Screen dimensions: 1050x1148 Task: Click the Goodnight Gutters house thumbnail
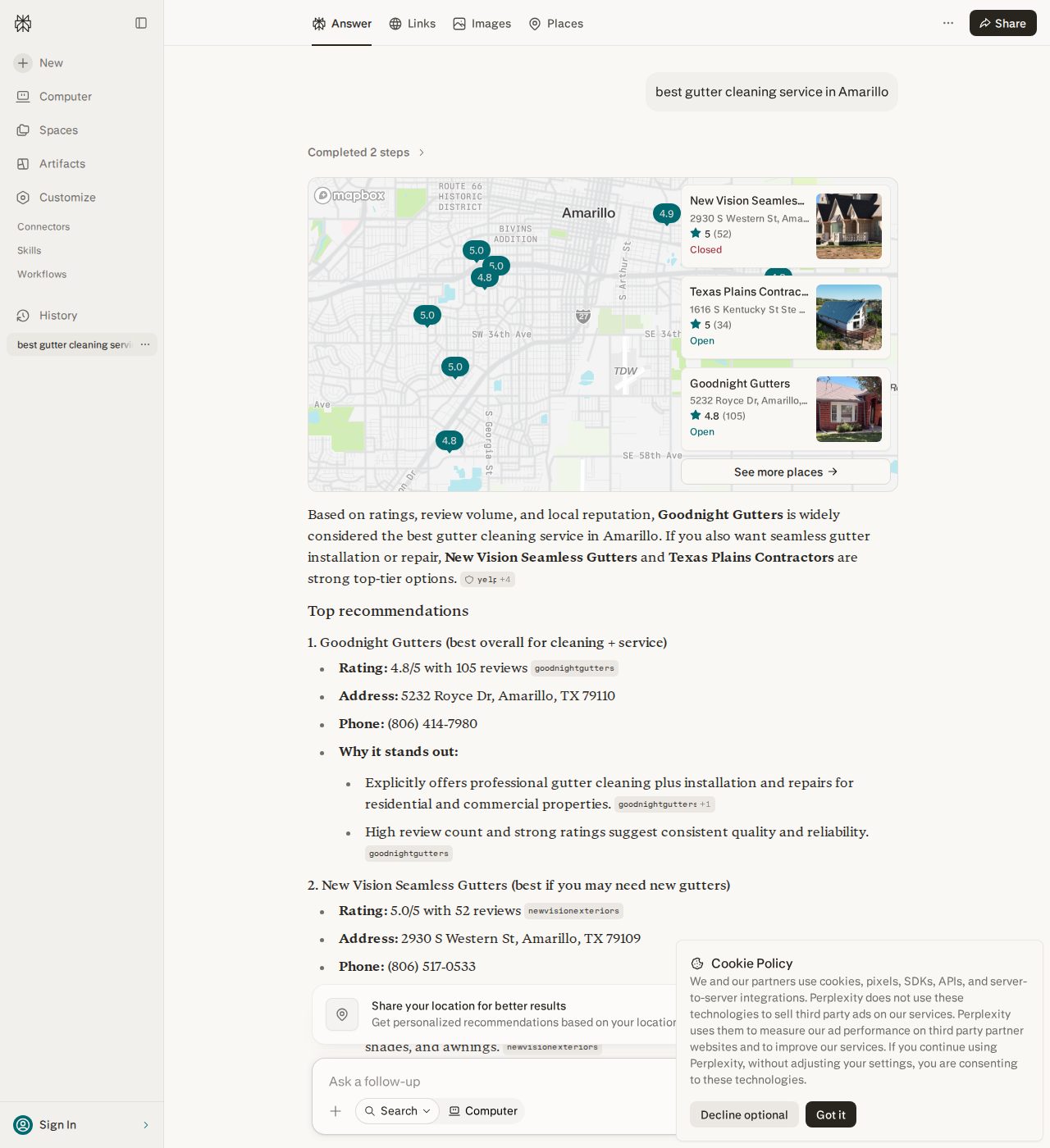click(x=849, y=409)
